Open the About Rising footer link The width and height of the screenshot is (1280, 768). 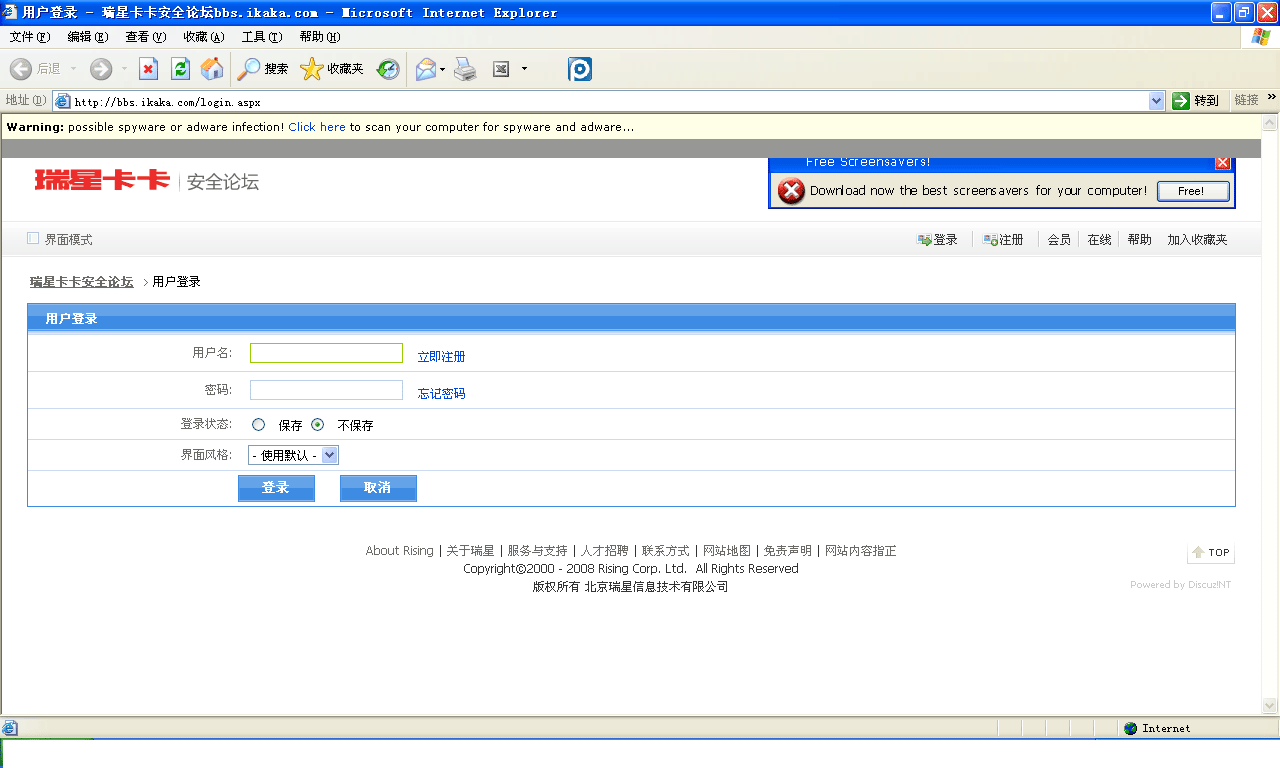(400, 551)
